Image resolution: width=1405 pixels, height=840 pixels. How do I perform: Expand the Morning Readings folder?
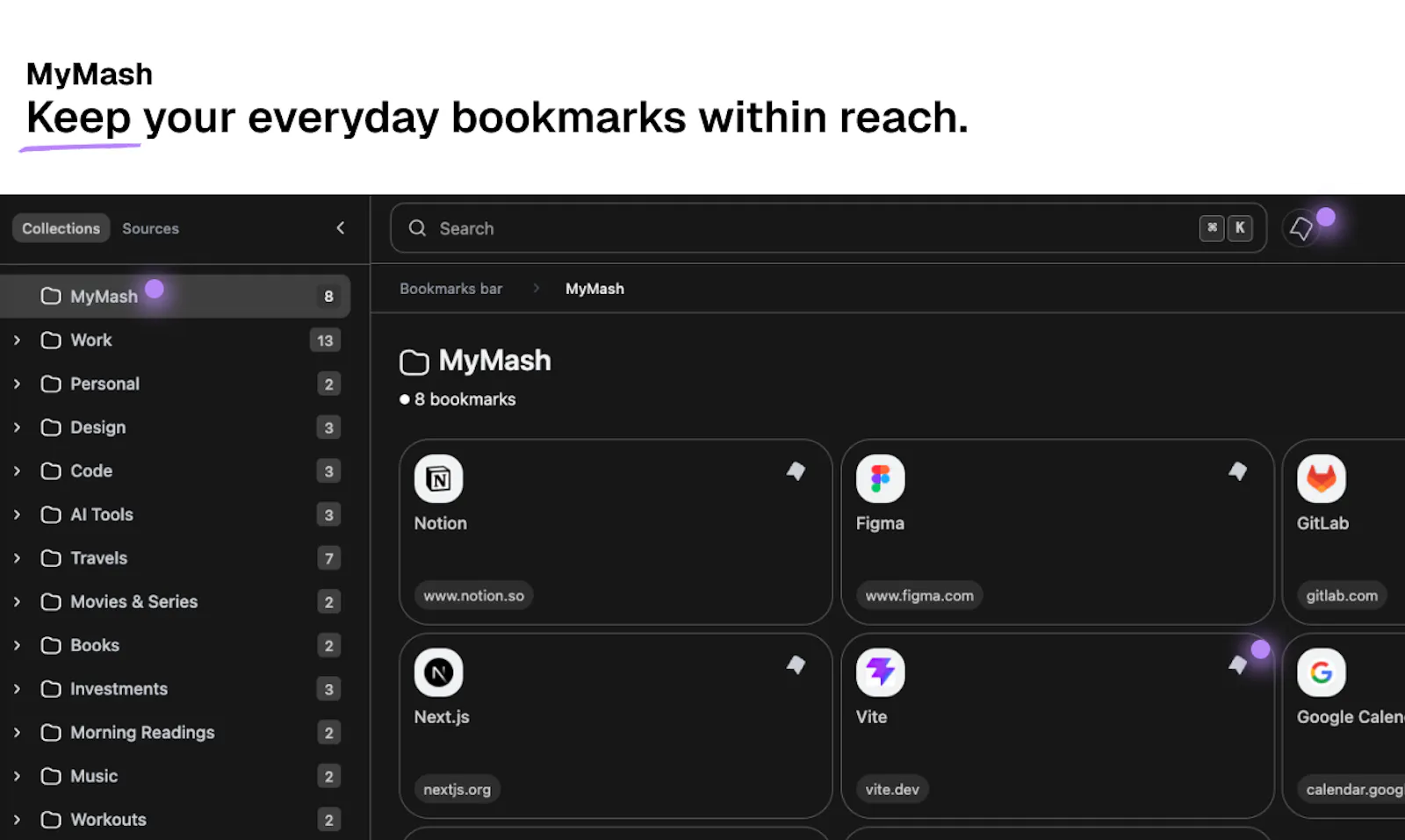[x=17, y=733]
